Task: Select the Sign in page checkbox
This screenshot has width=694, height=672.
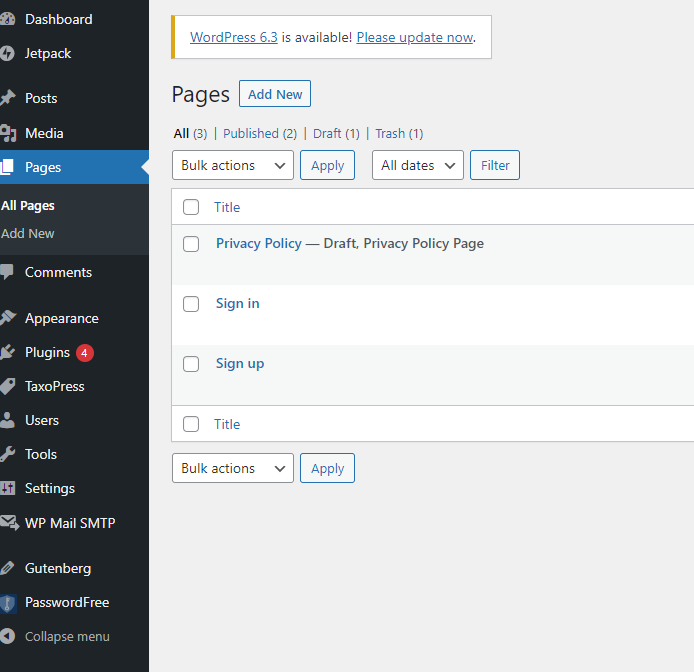Action: click(x=191, y=304)
